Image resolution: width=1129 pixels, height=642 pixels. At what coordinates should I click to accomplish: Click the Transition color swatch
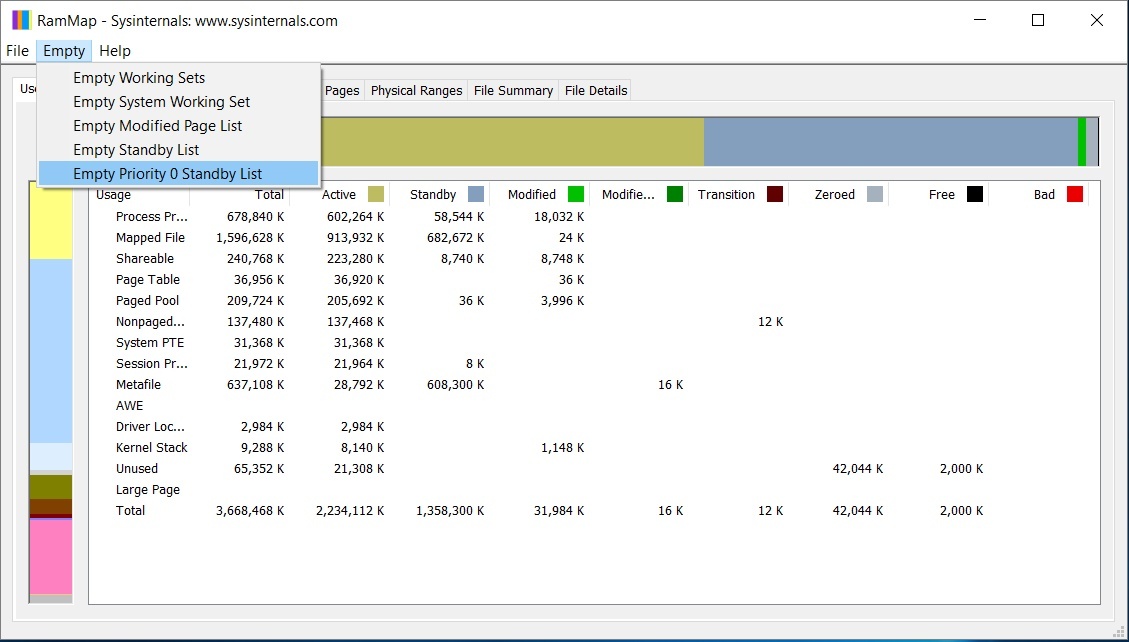point(775,194)
